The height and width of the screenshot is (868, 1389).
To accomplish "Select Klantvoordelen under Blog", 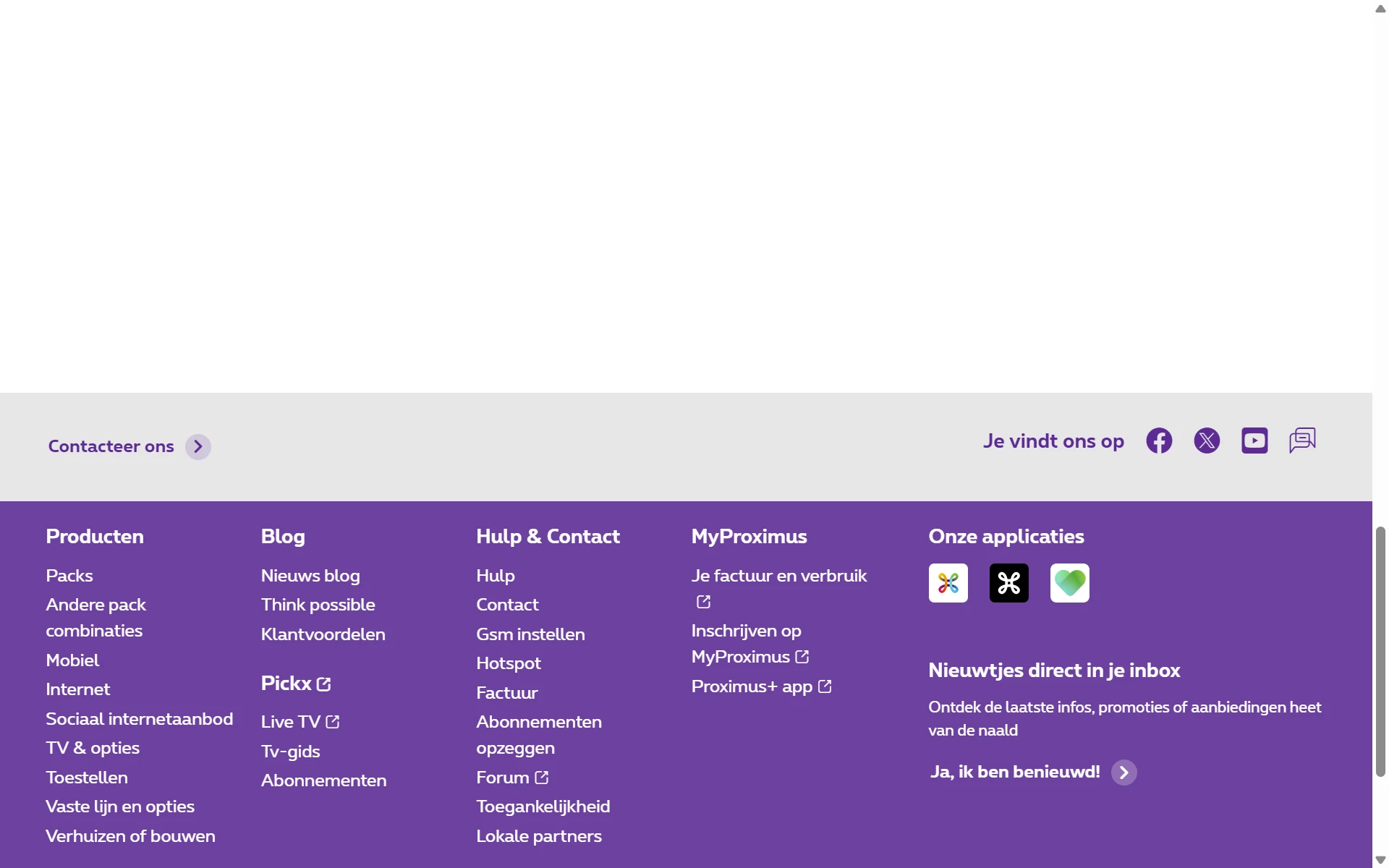I will pyautogui.click(x=323, y=634).
